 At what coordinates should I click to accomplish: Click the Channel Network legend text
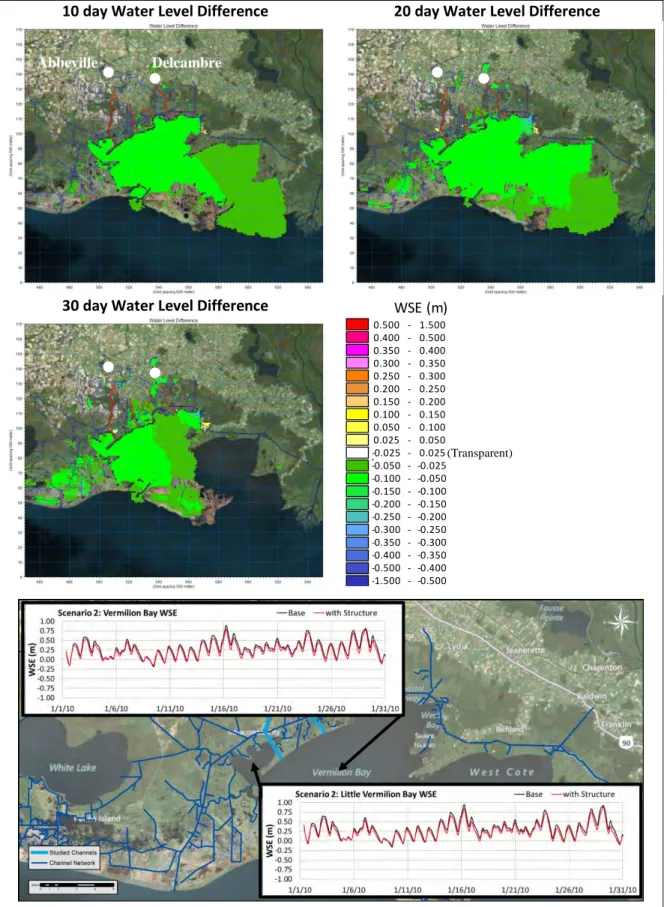pyautogui.click(x=72, y=863)
